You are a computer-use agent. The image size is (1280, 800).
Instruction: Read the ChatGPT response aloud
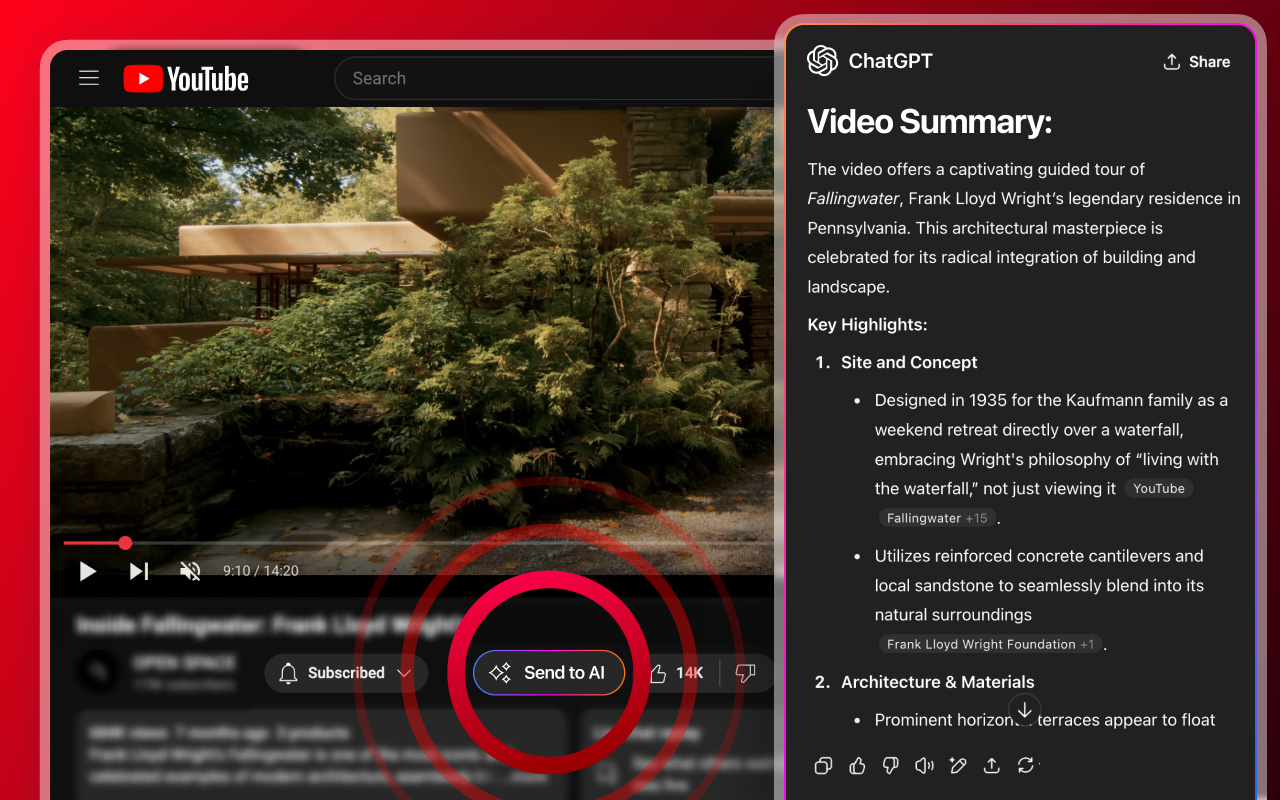click(924, 766)
